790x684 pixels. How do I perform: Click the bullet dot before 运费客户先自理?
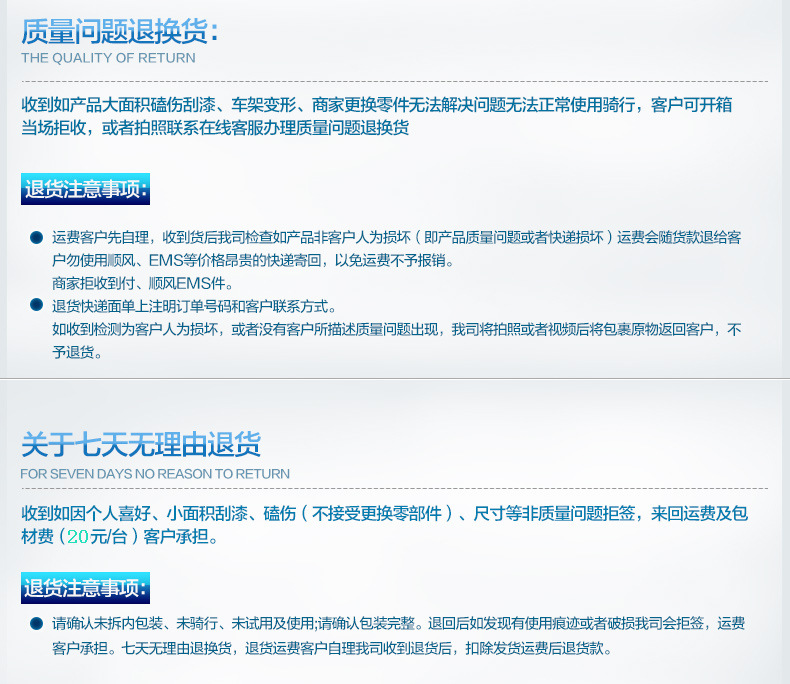coord(36,237)
